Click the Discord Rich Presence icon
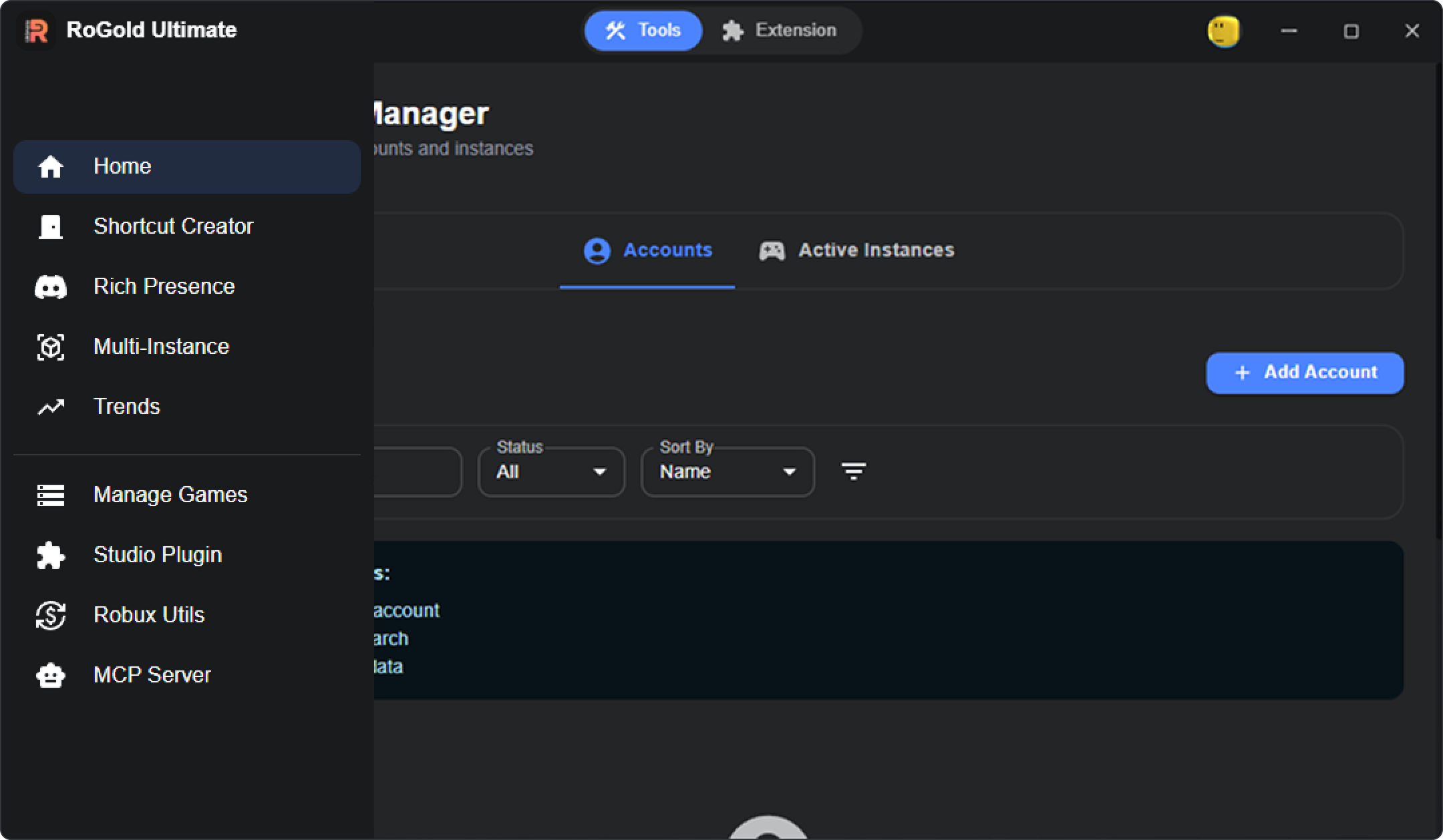The height and width of the screenshot is (840, 1443). (x=51, y=287)
